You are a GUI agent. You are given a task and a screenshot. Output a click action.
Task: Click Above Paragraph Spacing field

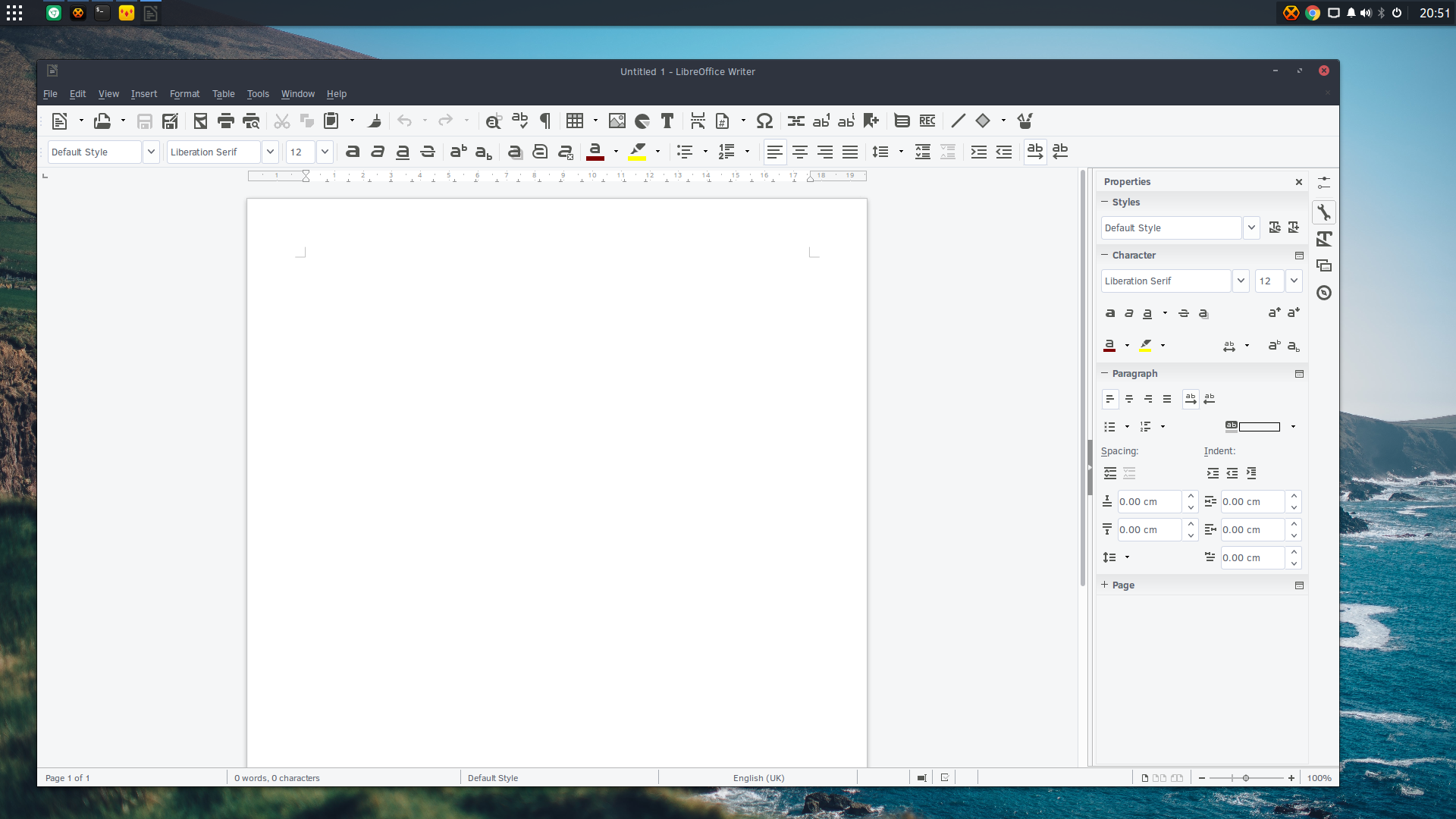click(x=1149, y=501)
